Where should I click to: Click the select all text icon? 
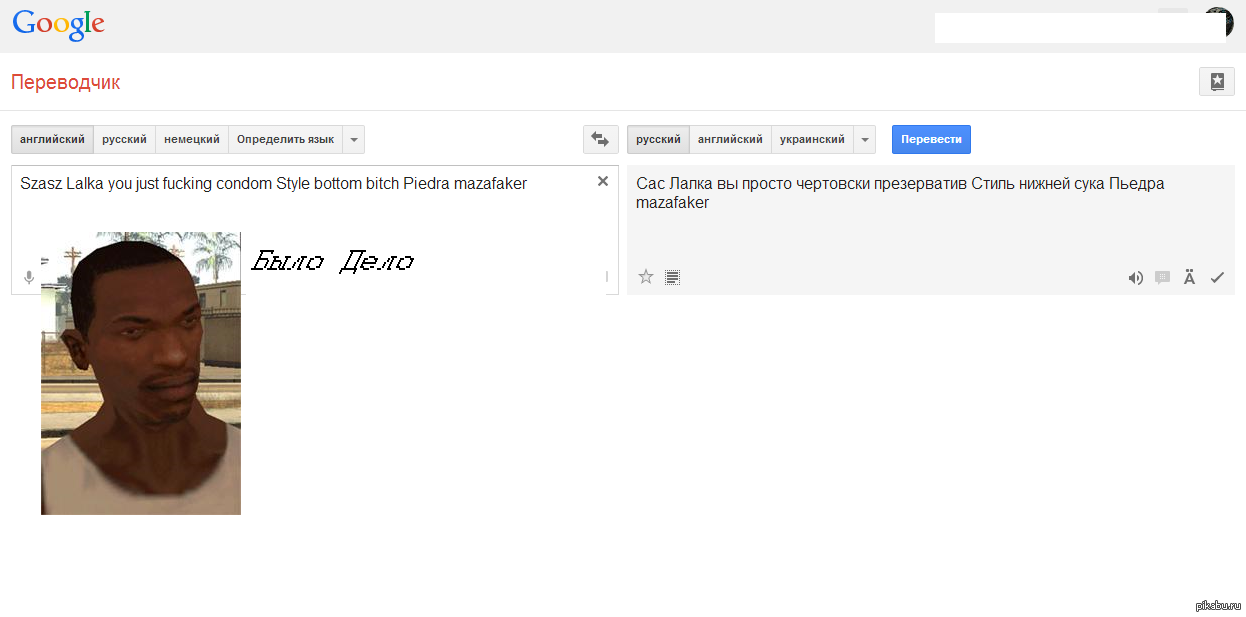(673, 277)
